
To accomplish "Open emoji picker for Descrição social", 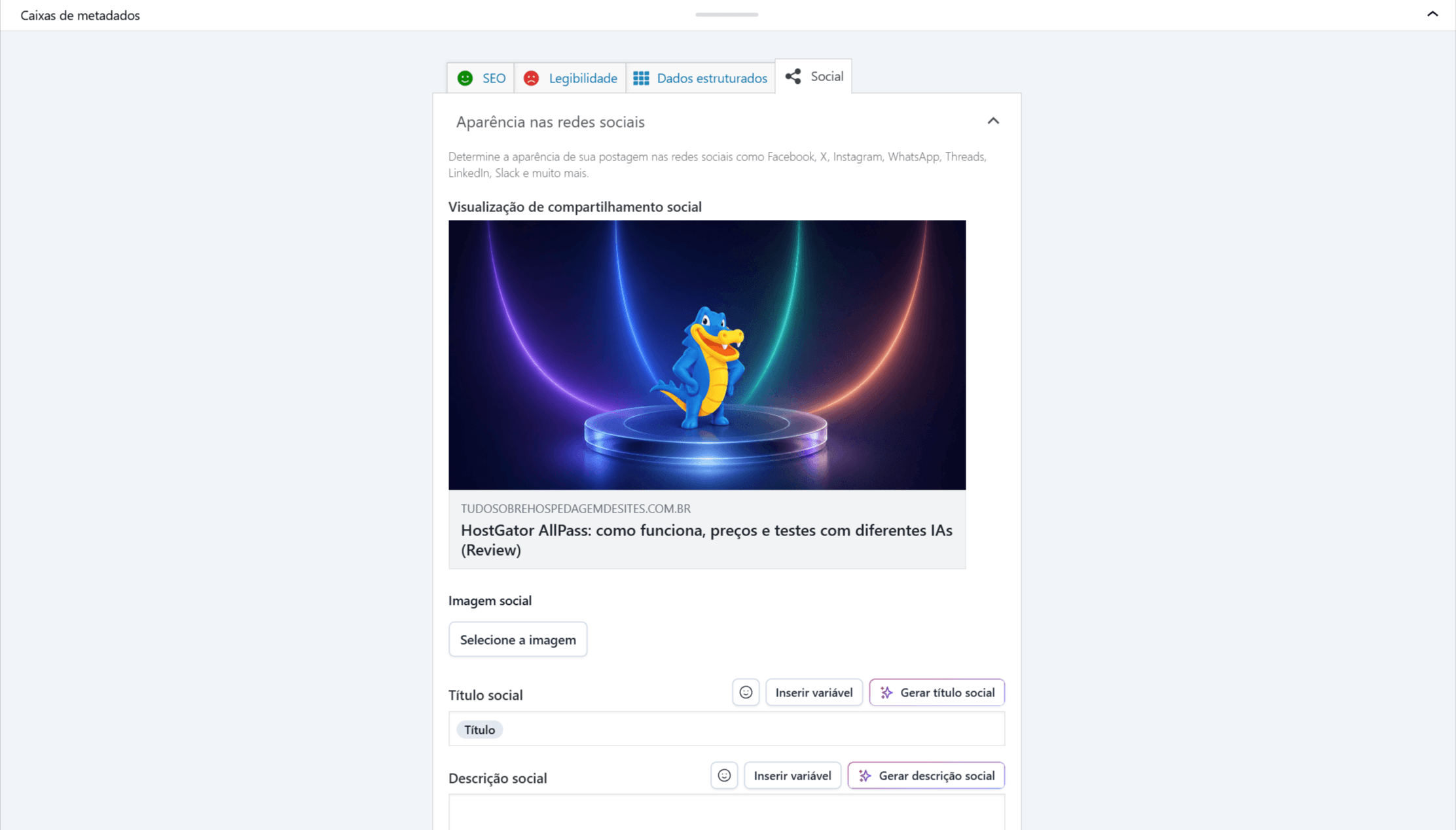I will (724, 775).
